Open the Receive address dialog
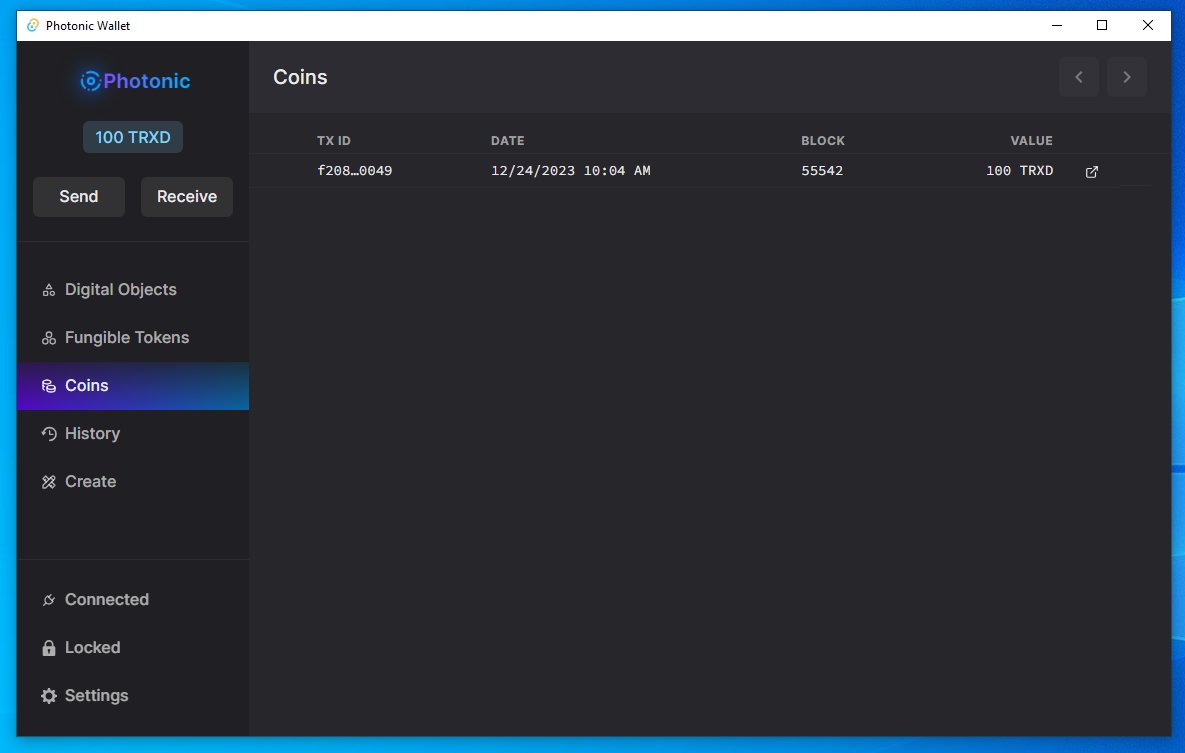Screen dimensions: 1185x753 (x=187, y=197)
